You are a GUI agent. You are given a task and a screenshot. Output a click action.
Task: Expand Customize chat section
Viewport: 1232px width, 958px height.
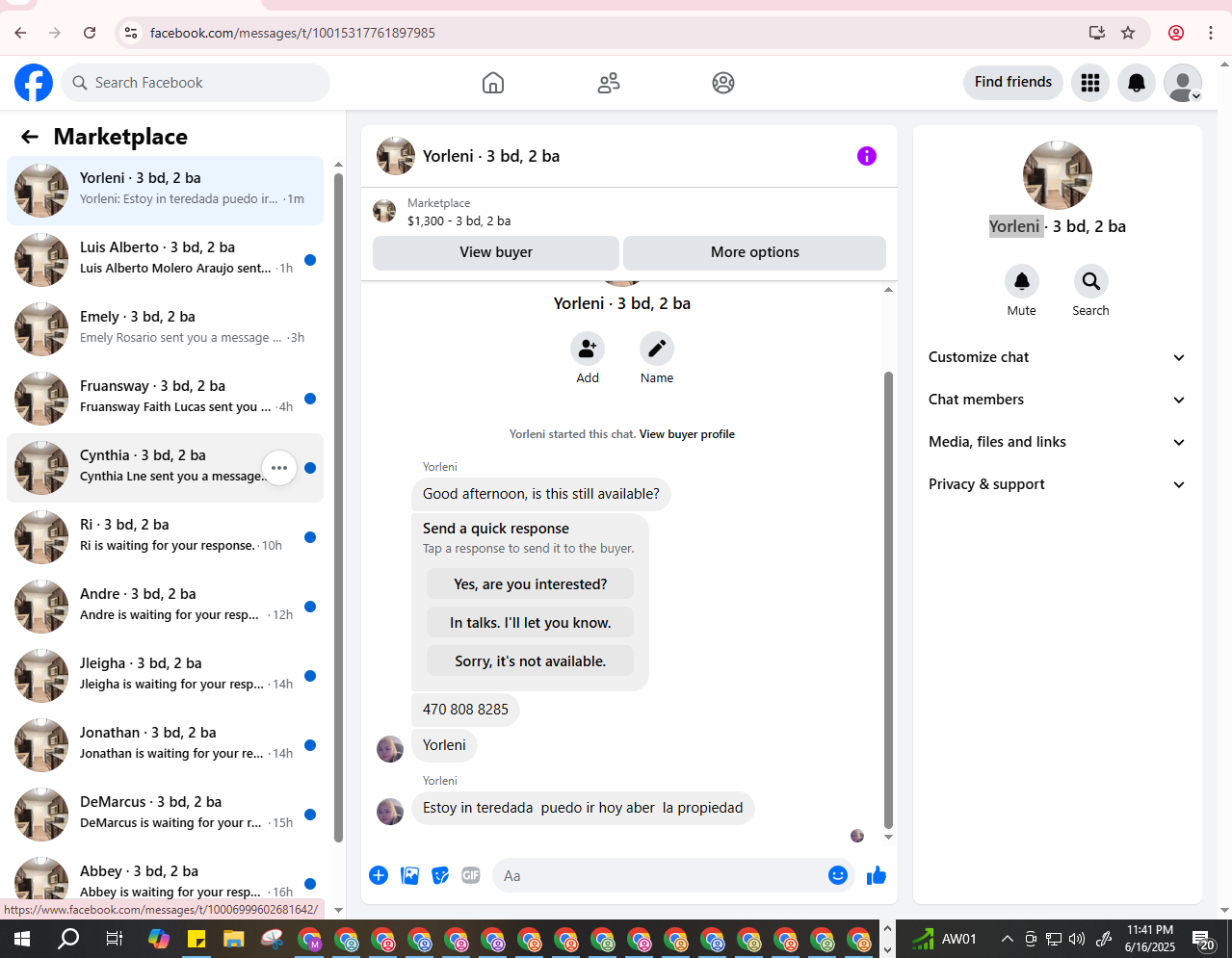1057,357
